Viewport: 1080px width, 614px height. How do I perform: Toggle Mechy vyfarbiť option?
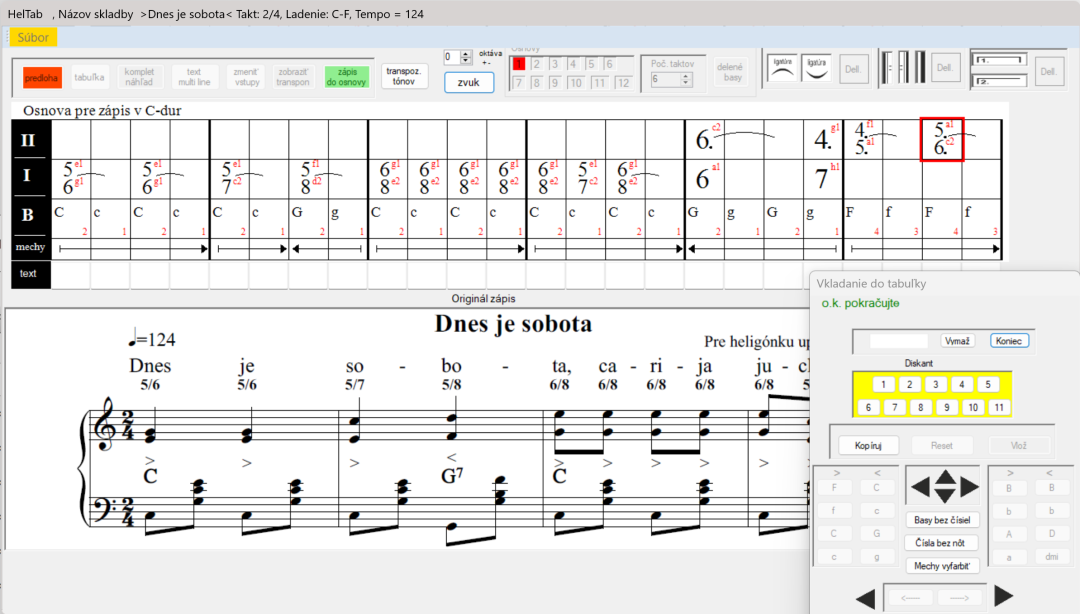pyautogui.click(x=942, y=566)
